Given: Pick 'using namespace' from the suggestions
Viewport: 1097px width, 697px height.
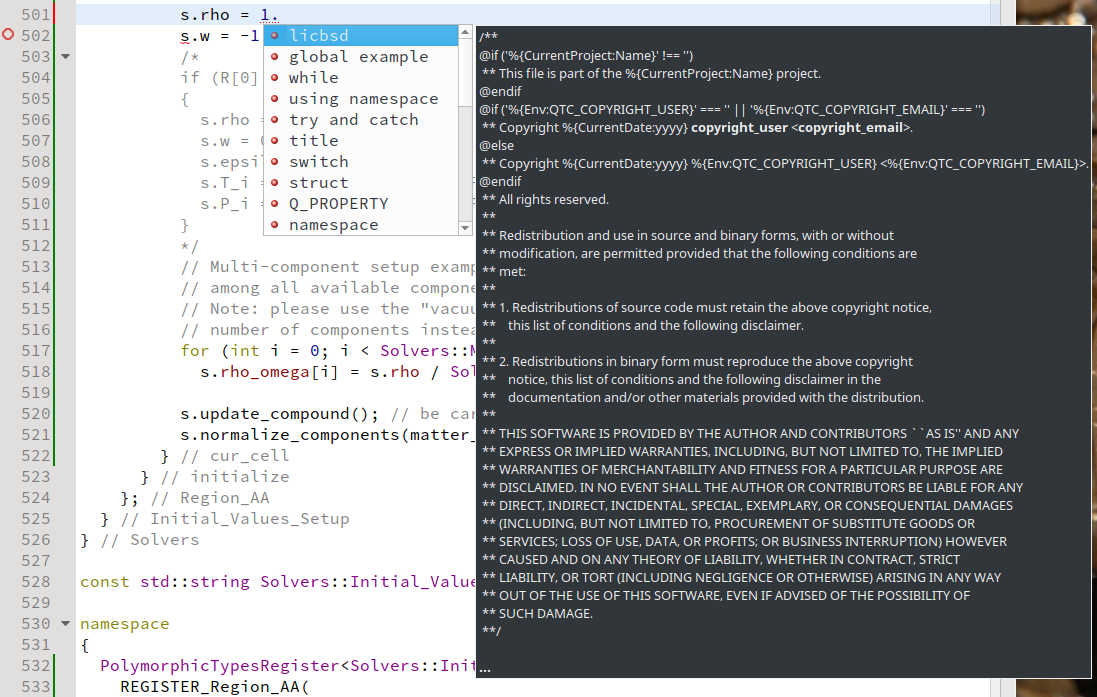Looking at the screenshot, I should [x=363, y=99].
